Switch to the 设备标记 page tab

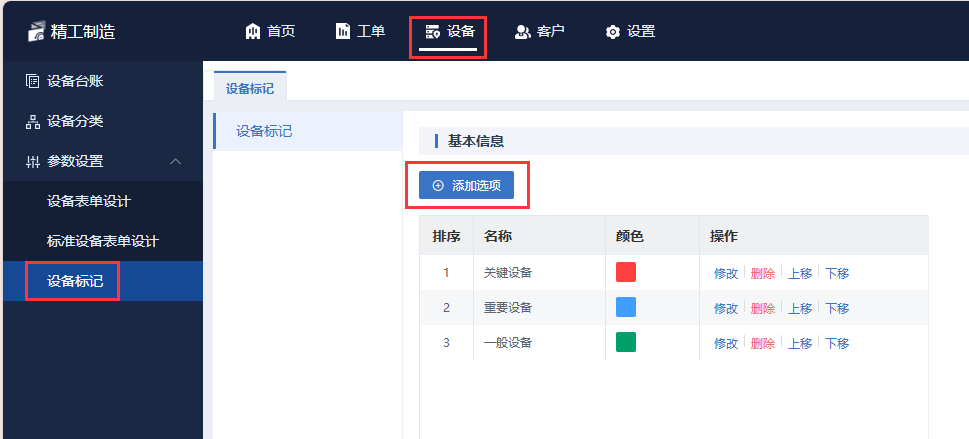250,88
